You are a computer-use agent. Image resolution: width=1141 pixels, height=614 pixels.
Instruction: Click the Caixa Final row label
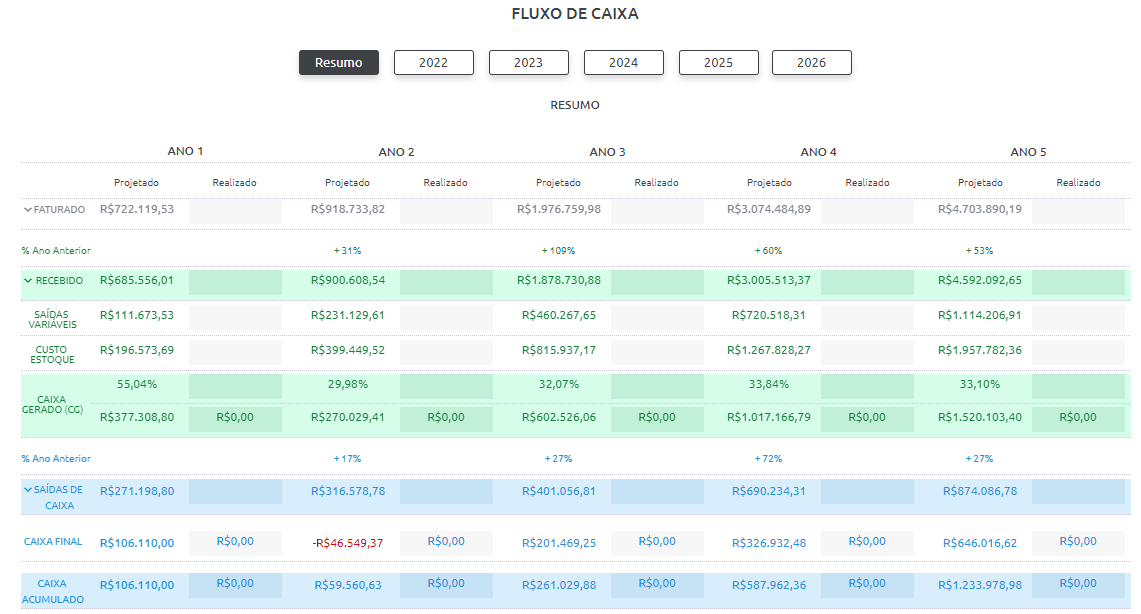(x=53, y=542)
